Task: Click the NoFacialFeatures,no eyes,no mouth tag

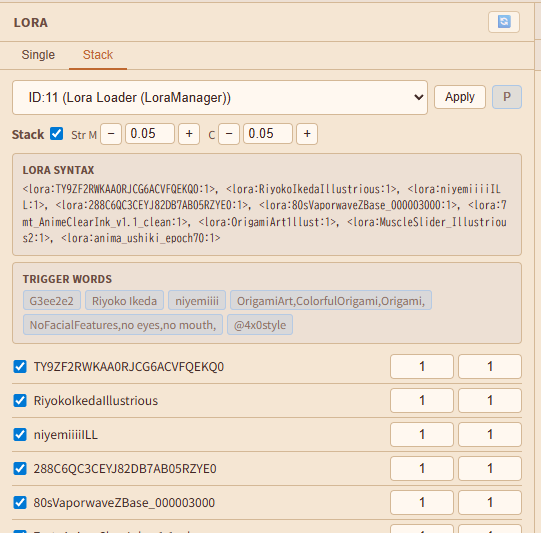Action: tap(123, 325)
